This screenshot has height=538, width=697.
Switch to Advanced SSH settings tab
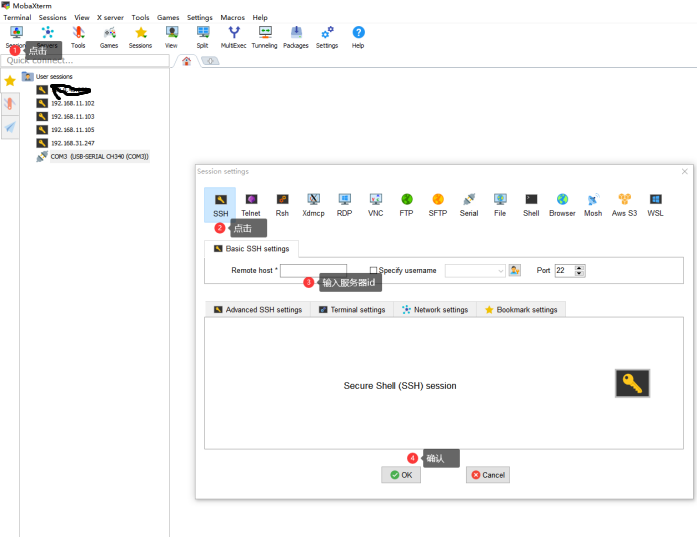point(258,309)
